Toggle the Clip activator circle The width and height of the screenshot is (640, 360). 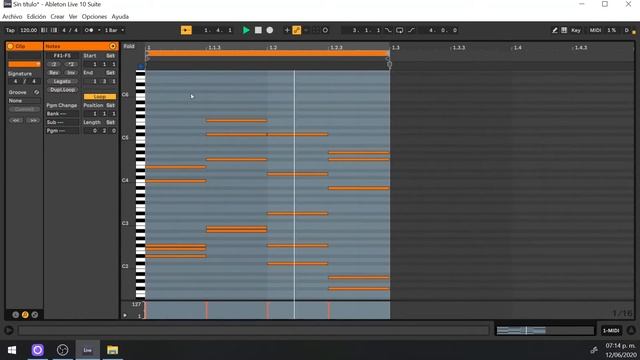coord(11,46)
